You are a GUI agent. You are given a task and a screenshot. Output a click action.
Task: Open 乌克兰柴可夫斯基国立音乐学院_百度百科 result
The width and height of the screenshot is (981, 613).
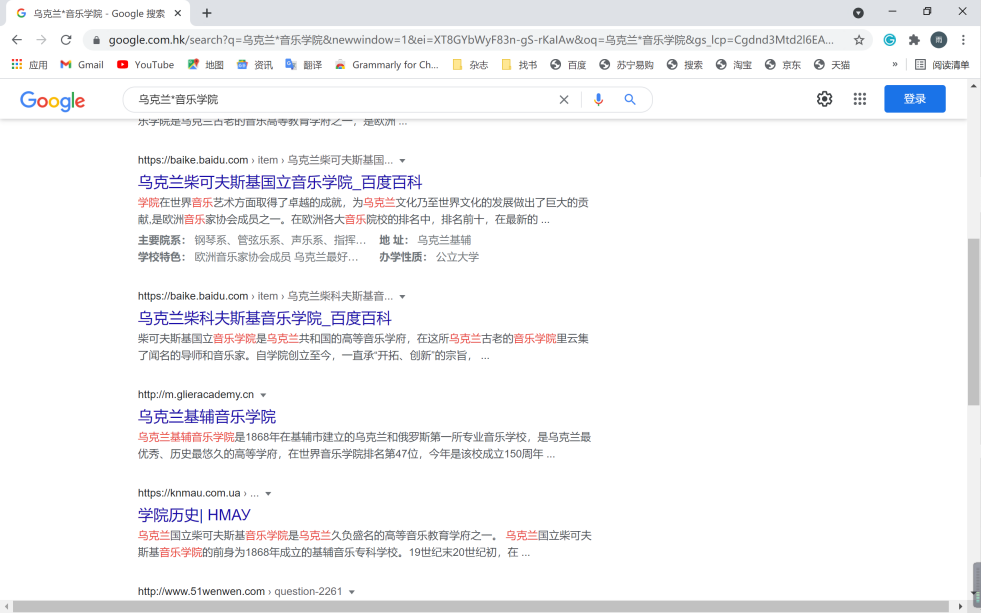tap(280, 182)
